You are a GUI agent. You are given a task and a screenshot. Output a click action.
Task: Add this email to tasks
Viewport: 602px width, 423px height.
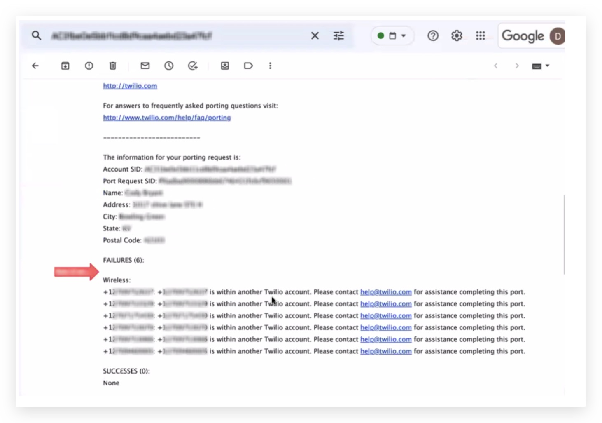pyautogui.click(x=193, y=66)
